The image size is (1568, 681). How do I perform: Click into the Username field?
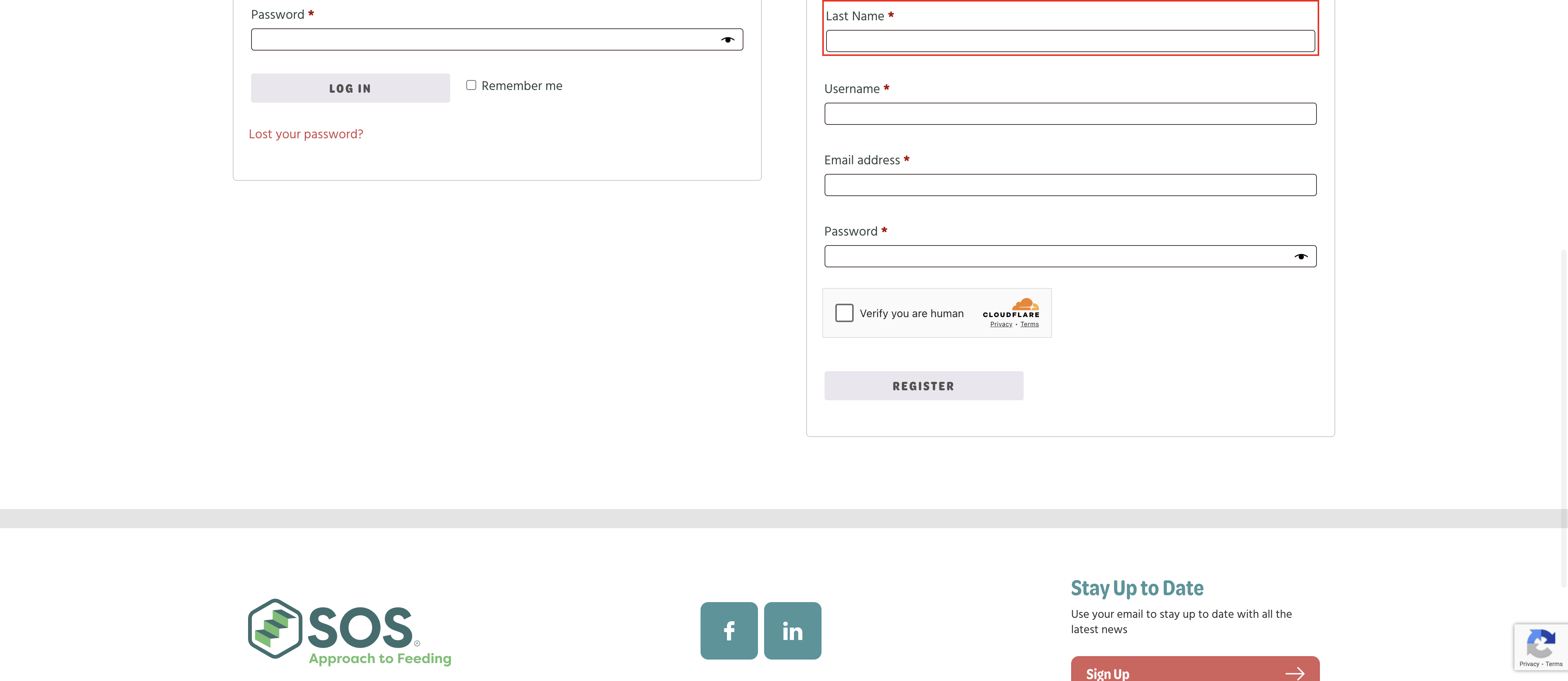[x=1070, y=114]
